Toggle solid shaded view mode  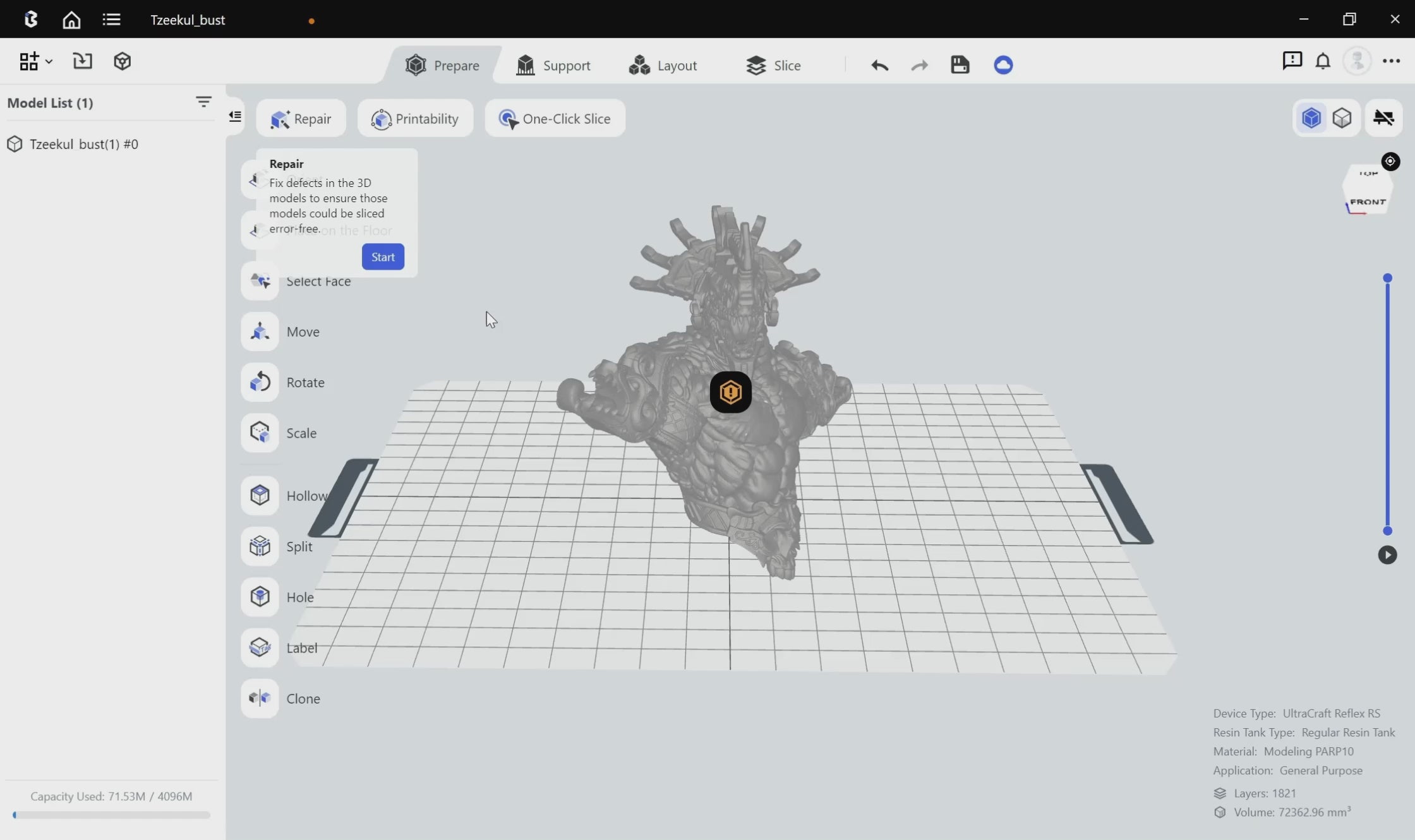tap(1311, 118)
